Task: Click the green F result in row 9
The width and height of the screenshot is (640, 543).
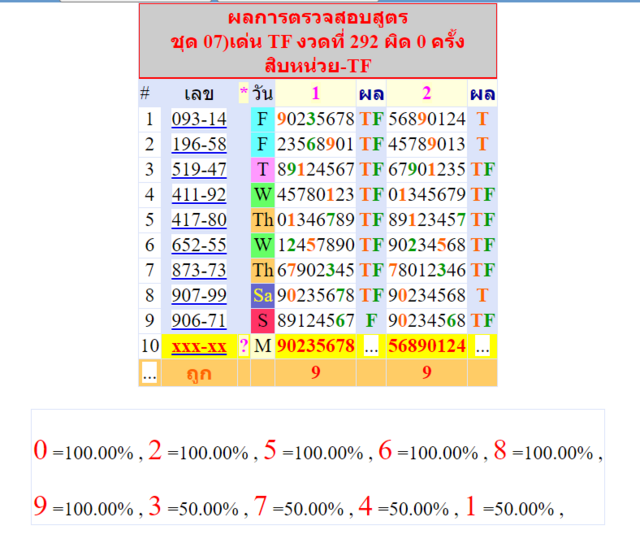Action: point(371,320)
